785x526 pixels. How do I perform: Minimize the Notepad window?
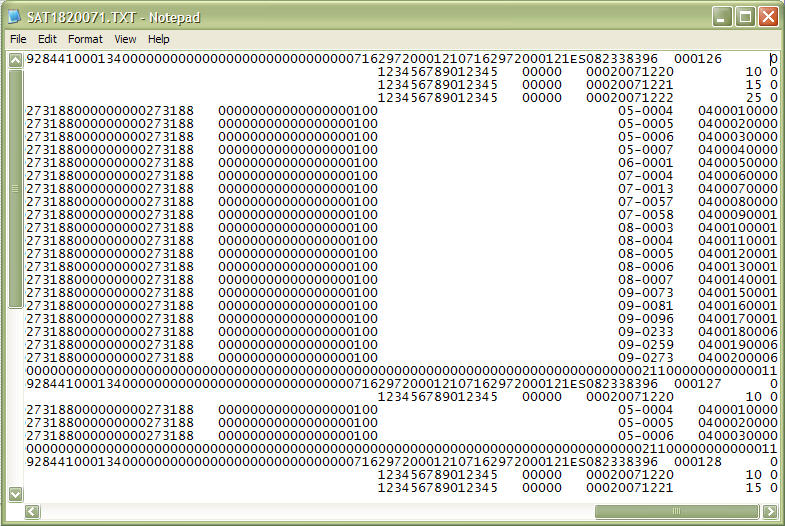pos(721,17)
